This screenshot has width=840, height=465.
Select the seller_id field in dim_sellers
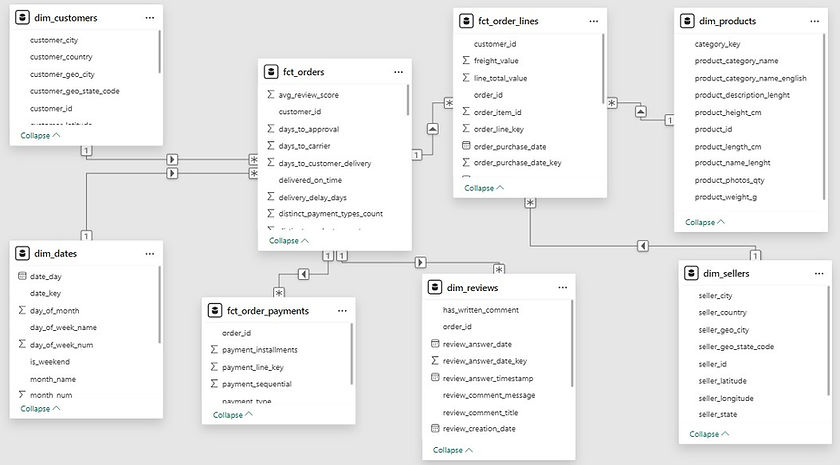tap(712, 364)
